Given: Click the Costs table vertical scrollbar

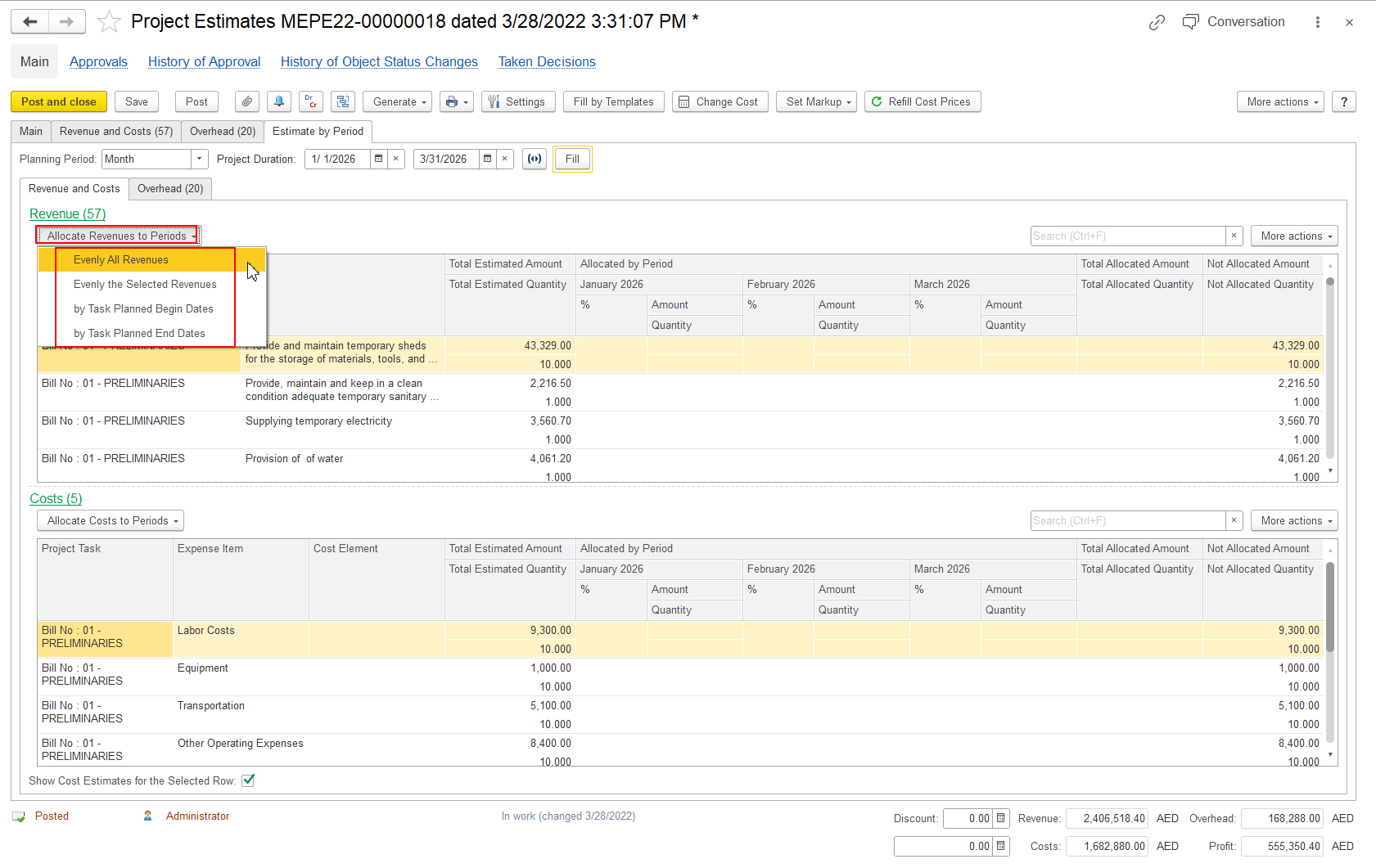Looking at the screenshot, I should point(1330,607).
